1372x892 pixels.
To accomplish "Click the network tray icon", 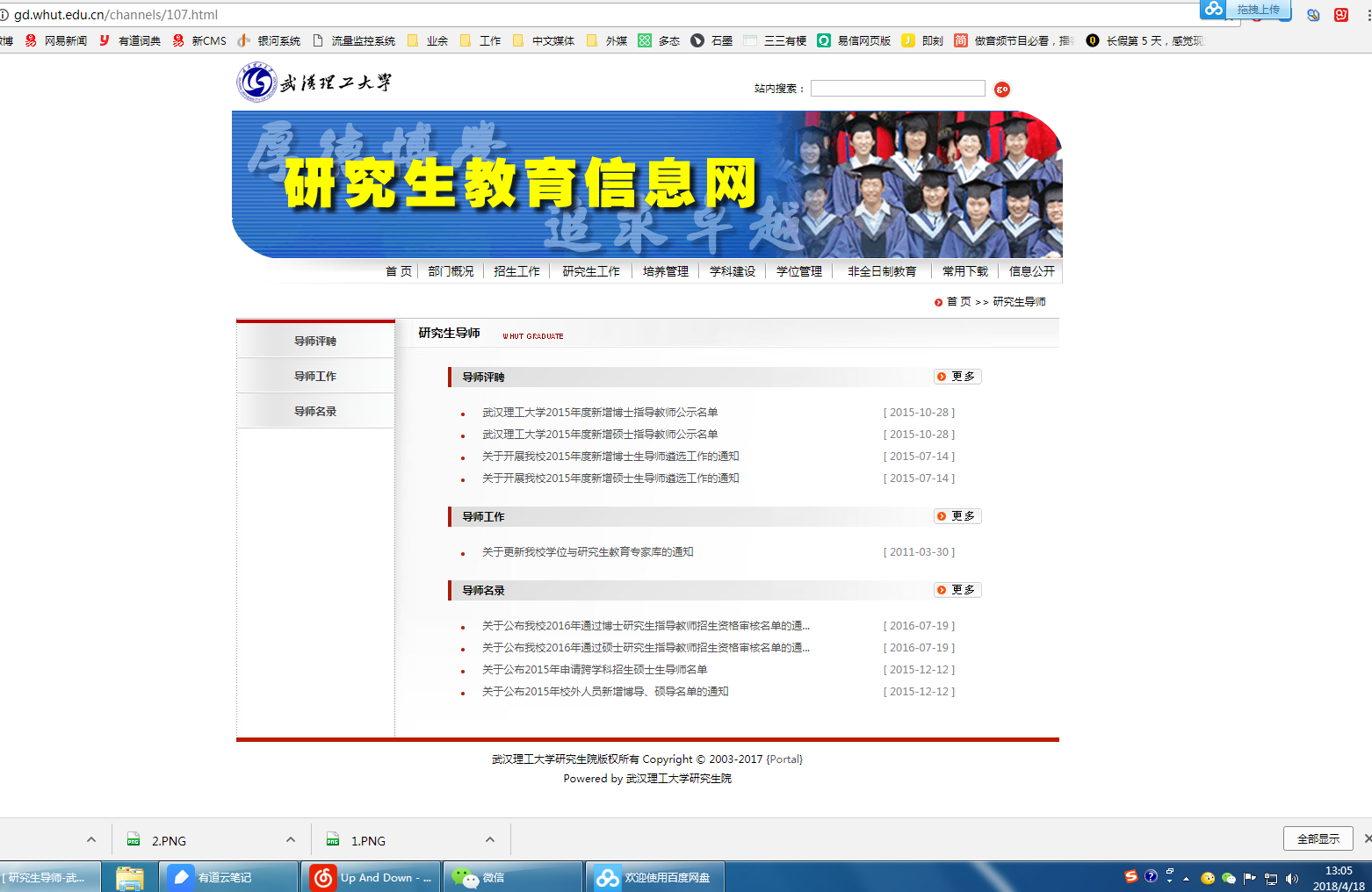I will pyautogui.click(x=1271, y=878).
